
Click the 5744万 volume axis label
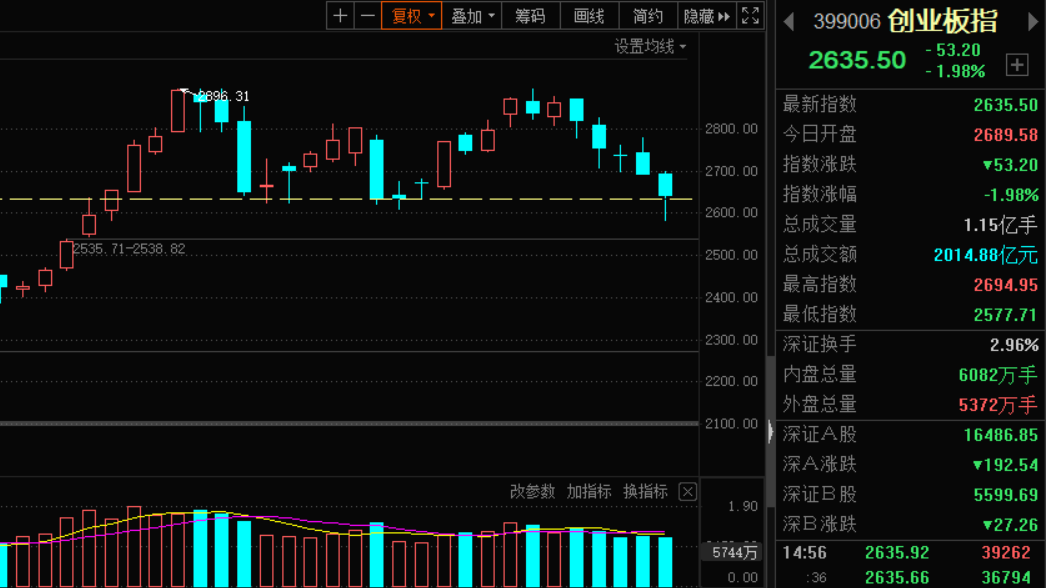pos(734,553)
